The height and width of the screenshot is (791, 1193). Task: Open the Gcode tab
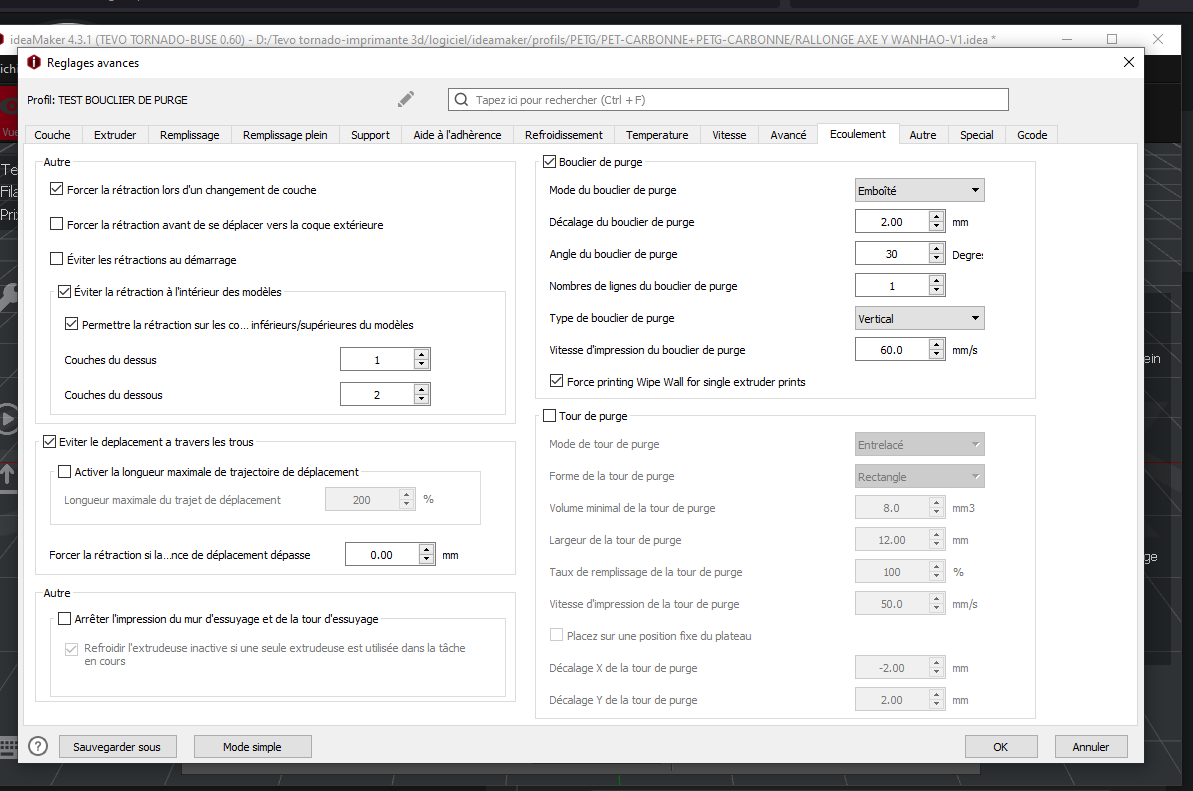click(x=1032, y=135)
